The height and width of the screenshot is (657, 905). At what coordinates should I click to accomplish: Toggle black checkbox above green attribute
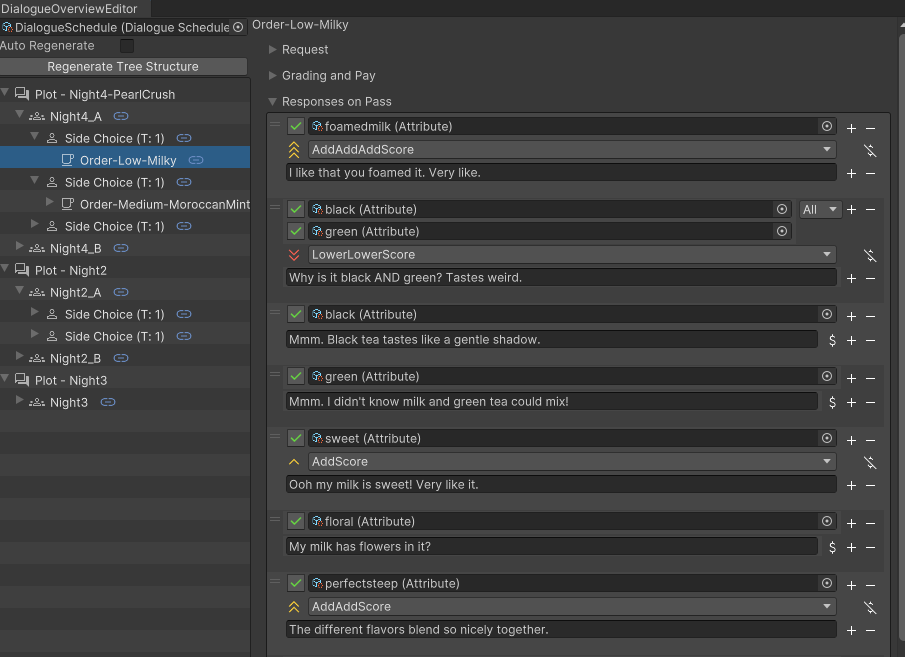[296, 209]
